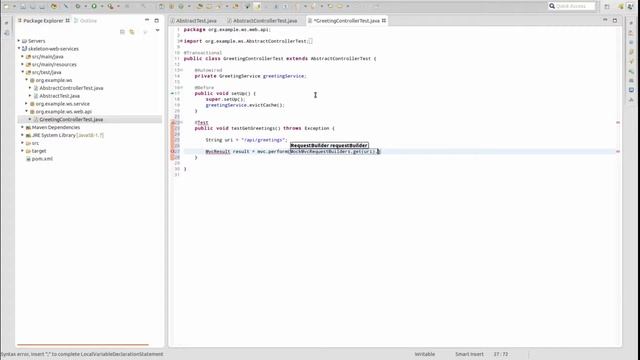Select GreetingControllerTest.java in the tree
This screenshot has height=360, width=640.
coord(71,120)
